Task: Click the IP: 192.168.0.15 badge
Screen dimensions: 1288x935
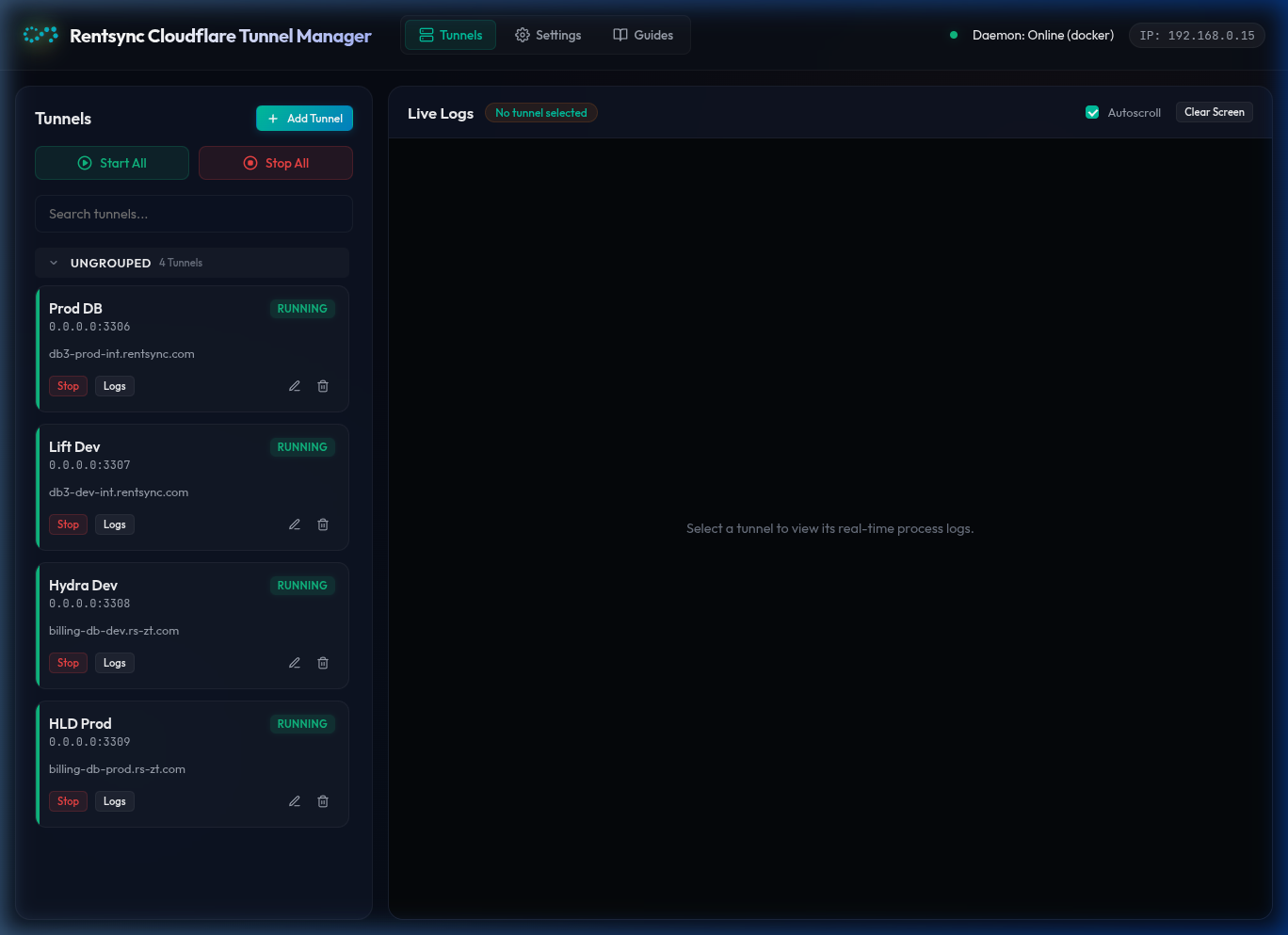Action: [x=1197, y=35]
